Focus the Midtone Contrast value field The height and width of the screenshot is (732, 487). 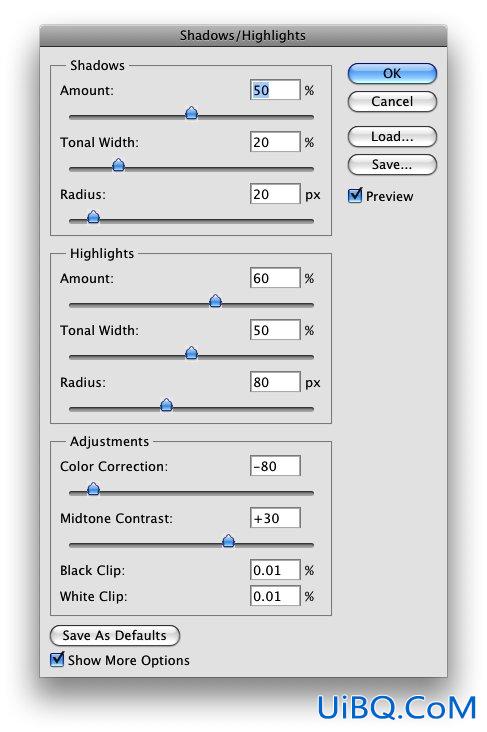275,518
